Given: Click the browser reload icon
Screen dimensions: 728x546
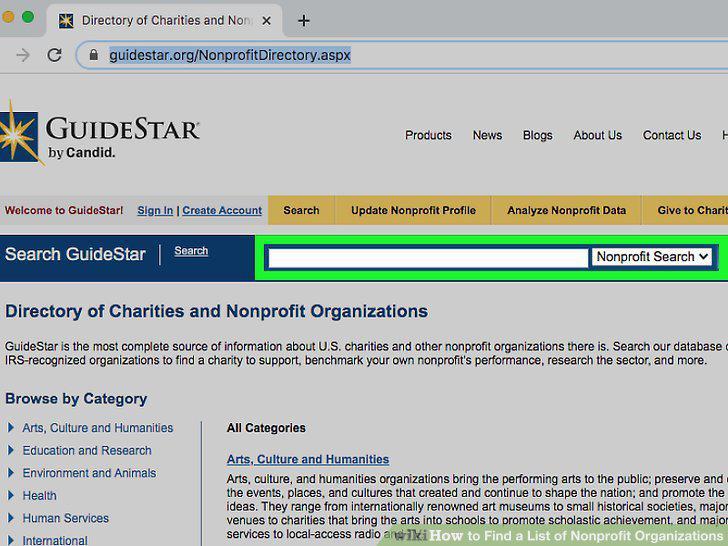Looking at the screenshot, I should [x=54, y=55].
